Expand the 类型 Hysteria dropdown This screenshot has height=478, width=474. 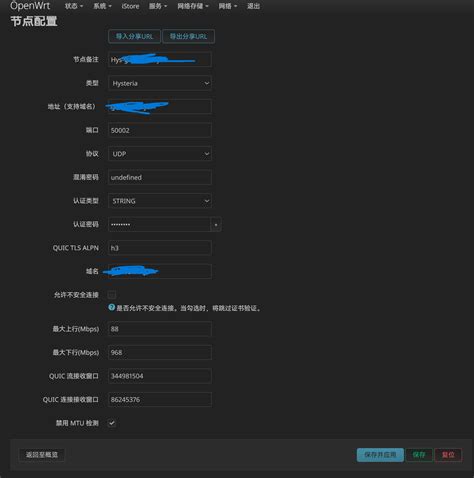point(160,83)
